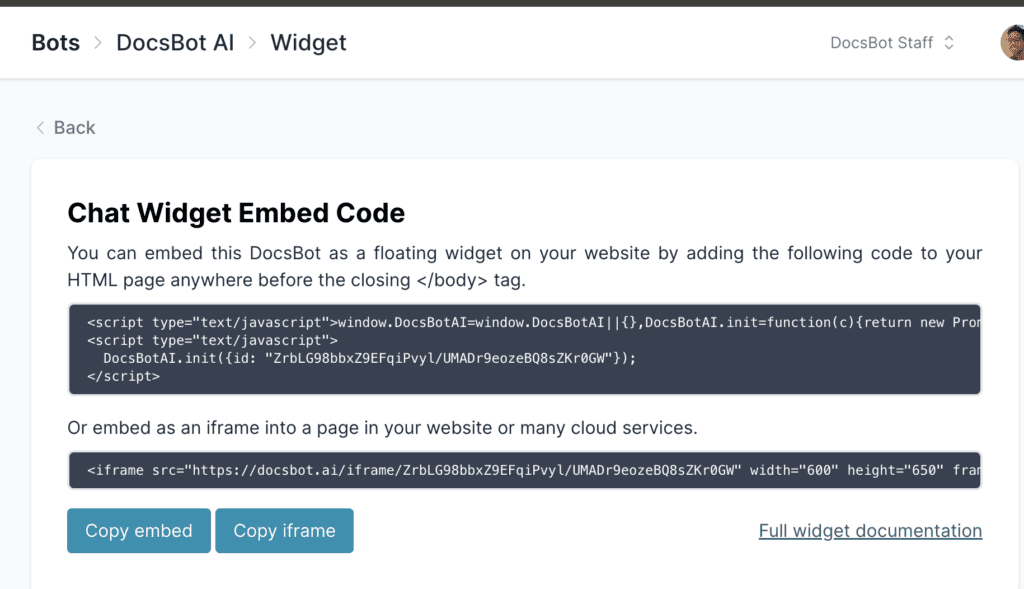This screenshot has width=1024, height=589.
Task: Click the chevron separator before Widget
Action: click(252, 43)
